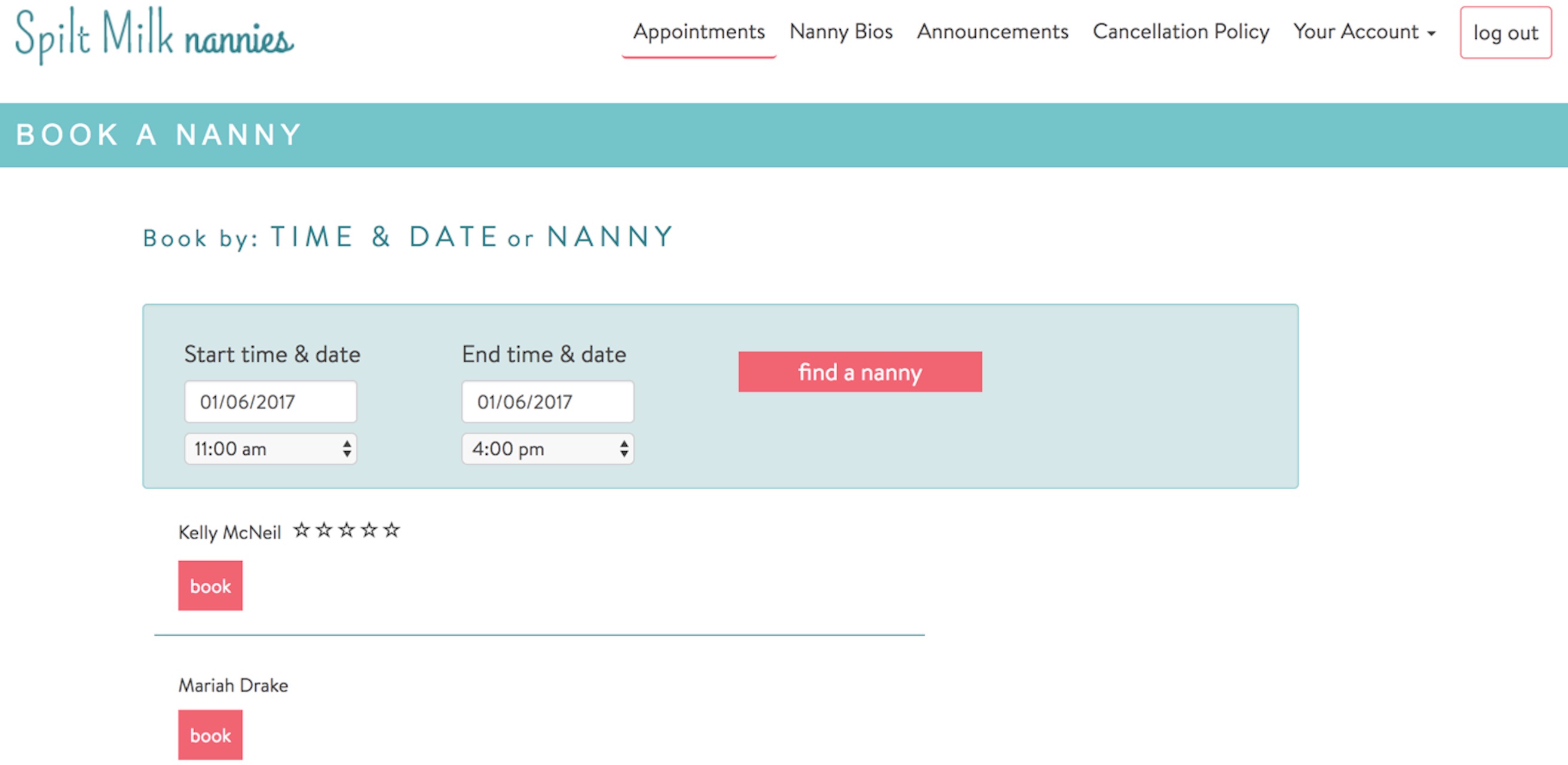Open the 4:00 pm end time dropdown
The image size is (1568, 765).
click(548, 449)
